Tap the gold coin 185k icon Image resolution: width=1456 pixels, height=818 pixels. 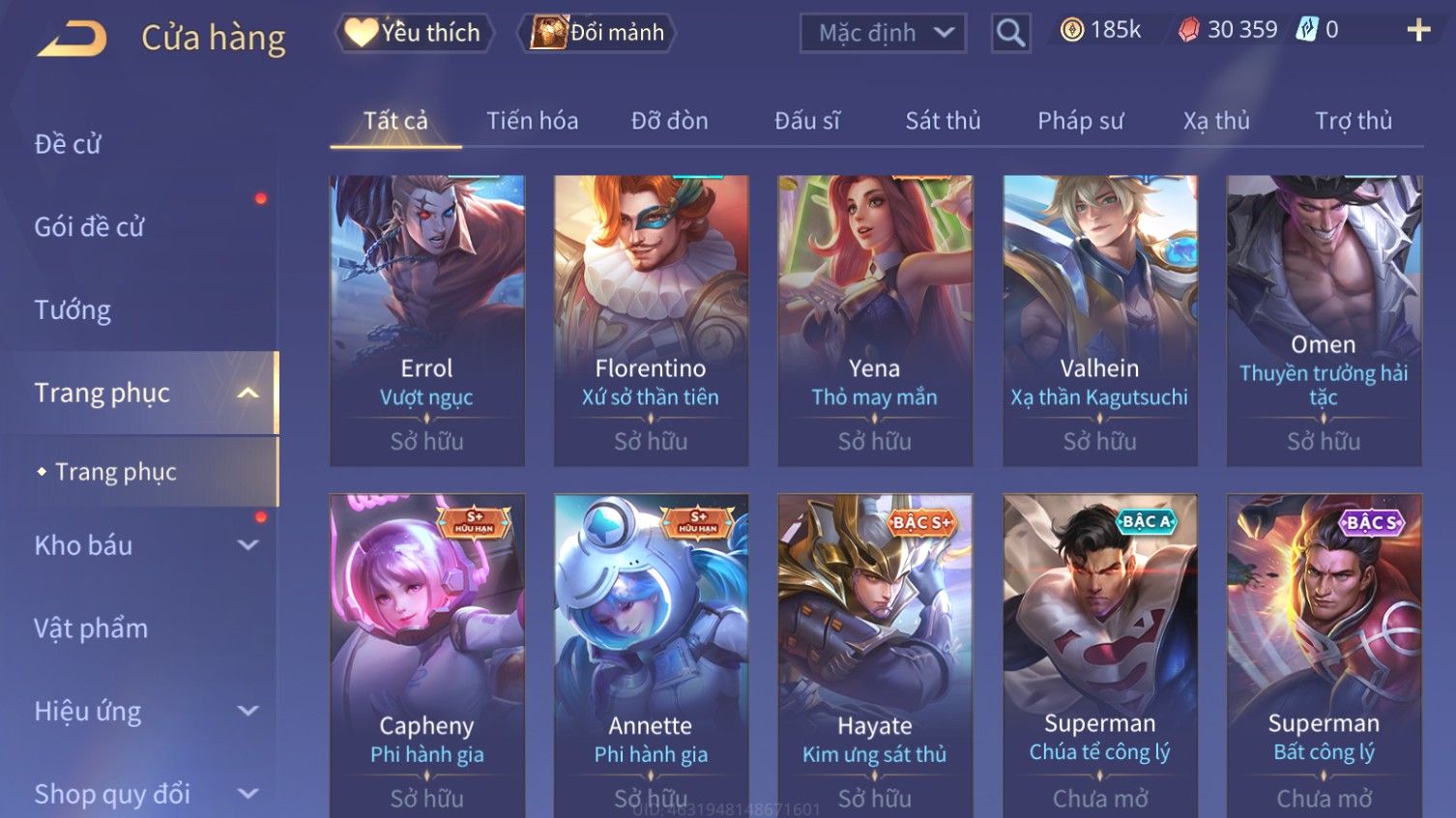pos(1072,30)
